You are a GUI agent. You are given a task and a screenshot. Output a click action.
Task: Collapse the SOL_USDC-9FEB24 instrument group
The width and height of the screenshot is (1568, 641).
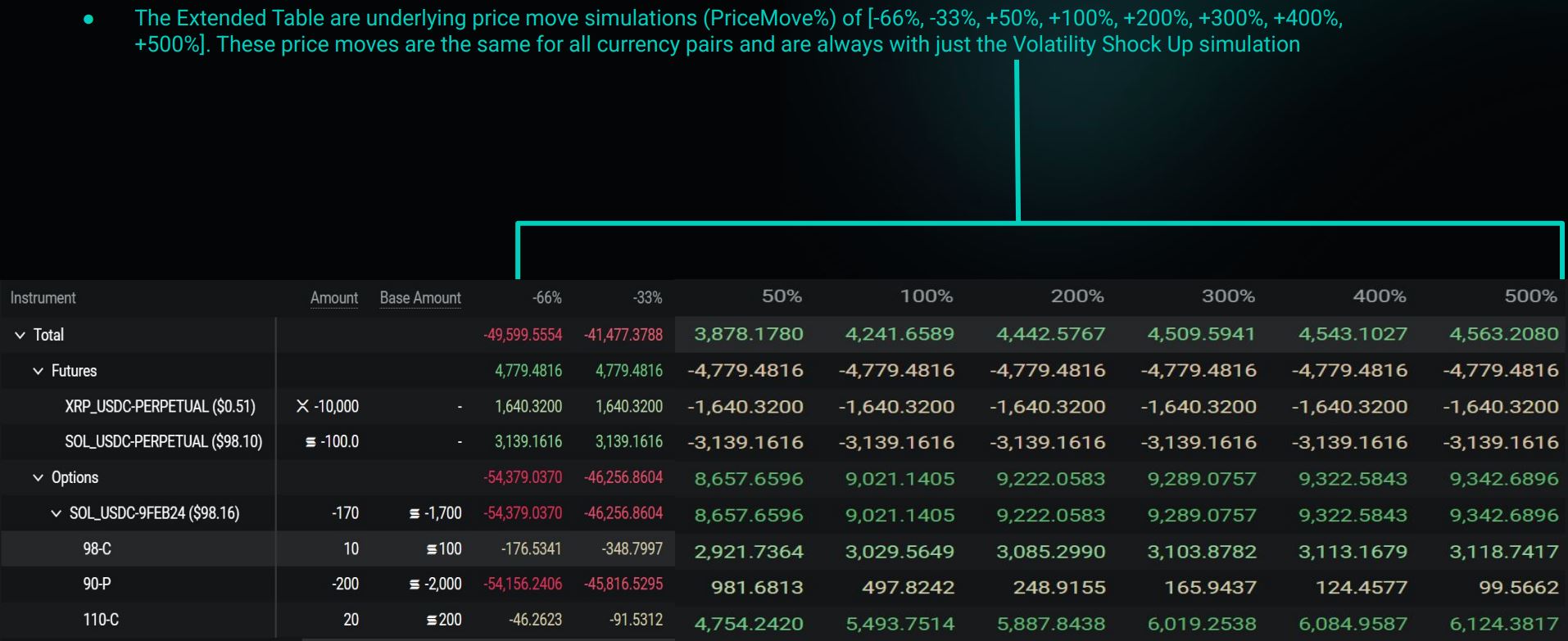pyautogui.click(x=56, y=513)
